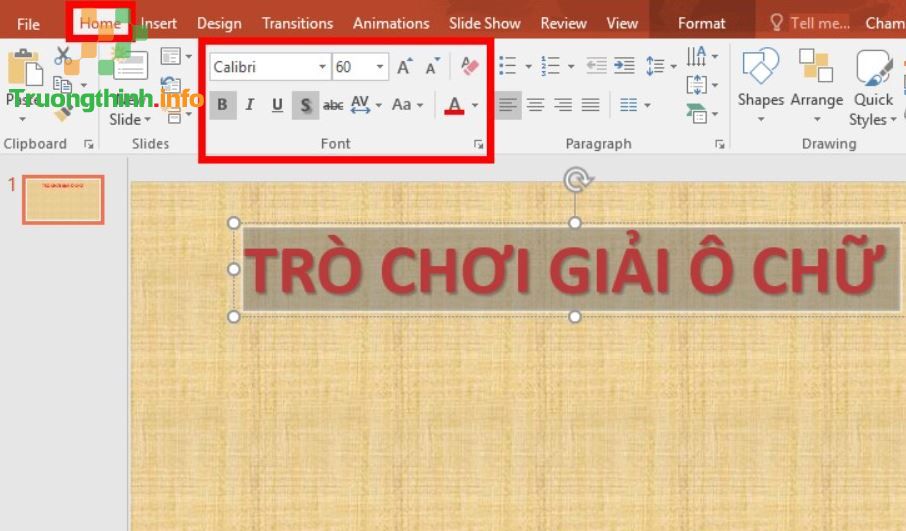
Task: Switch to the Insert tab
Action: [x=158, y=24]
